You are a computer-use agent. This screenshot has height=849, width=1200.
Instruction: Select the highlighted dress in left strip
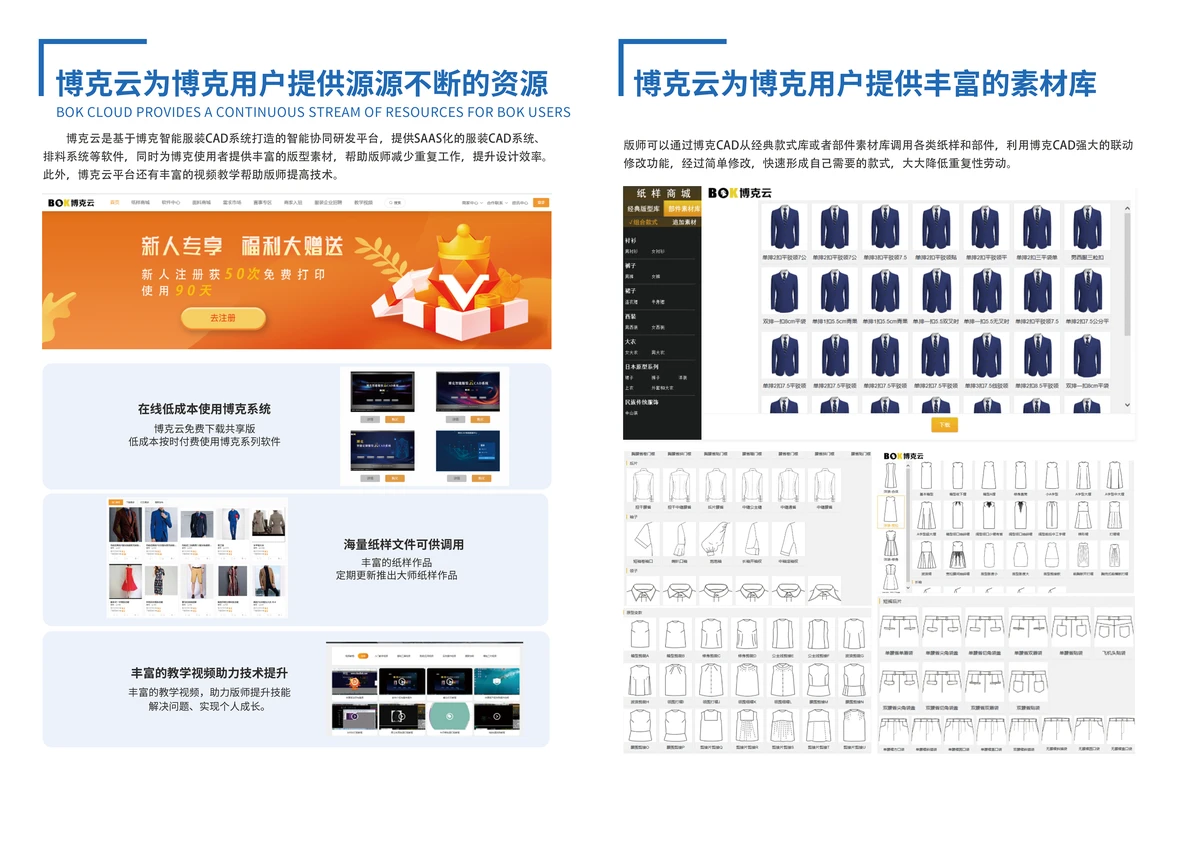point(890,512)
